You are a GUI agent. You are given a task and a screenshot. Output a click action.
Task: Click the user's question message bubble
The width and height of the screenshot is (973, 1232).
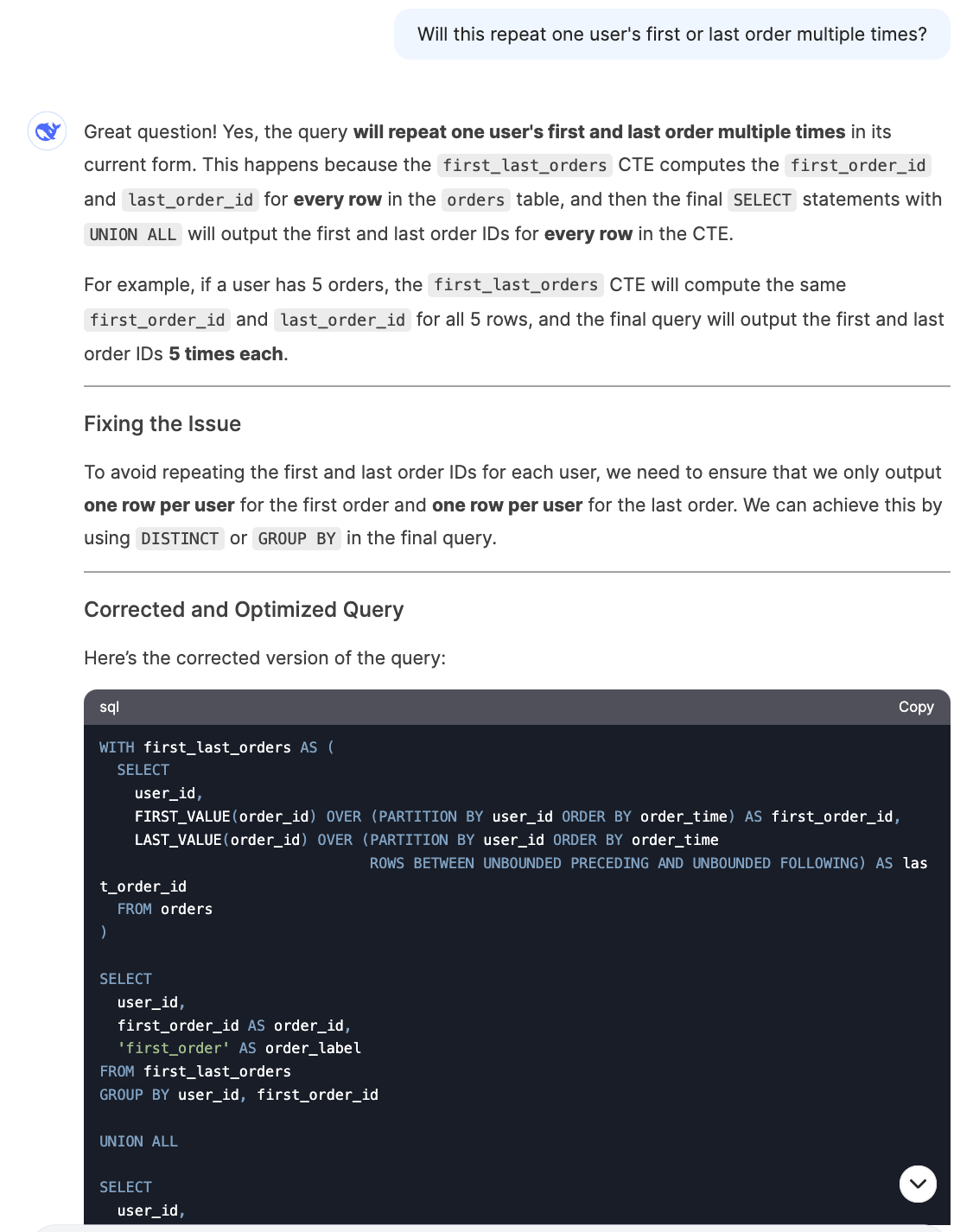(x=671, y=35)
